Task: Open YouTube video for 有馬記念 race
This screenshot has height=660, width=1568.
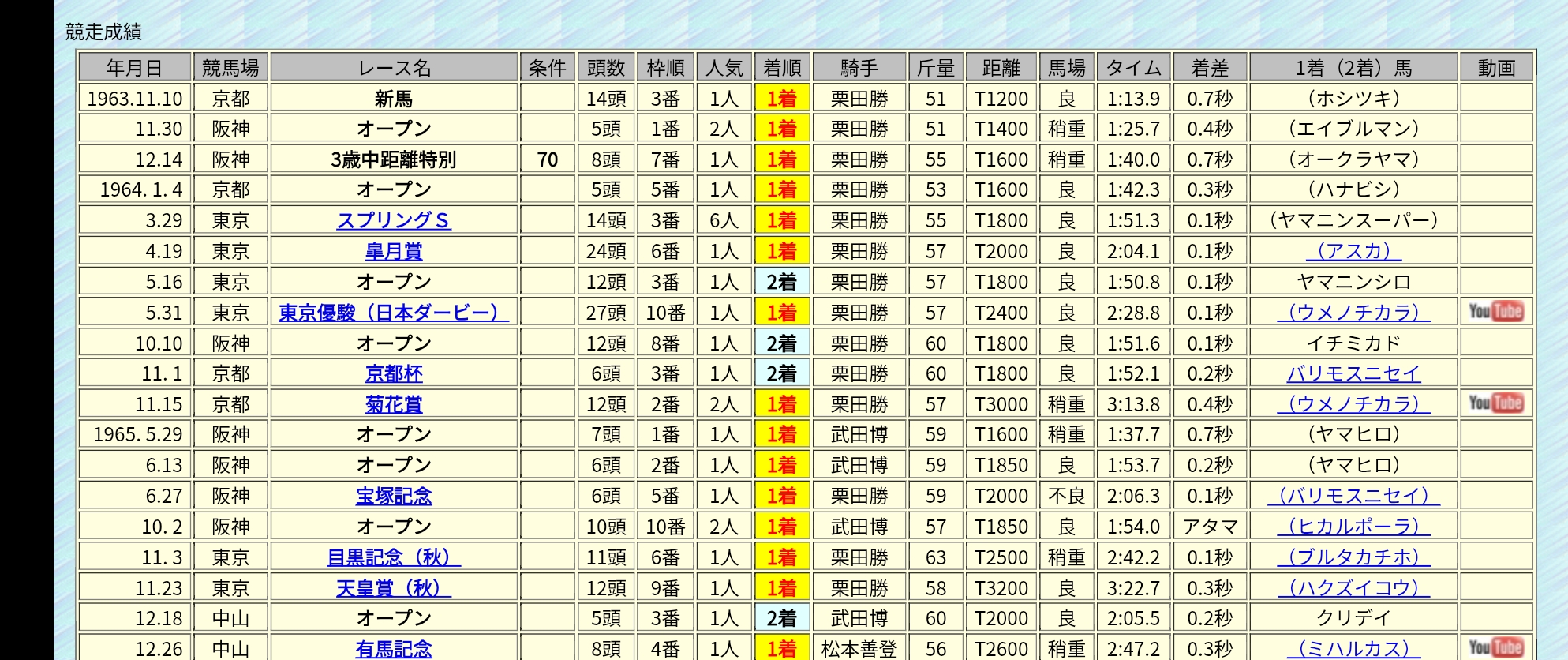Action: (1495, 648)
